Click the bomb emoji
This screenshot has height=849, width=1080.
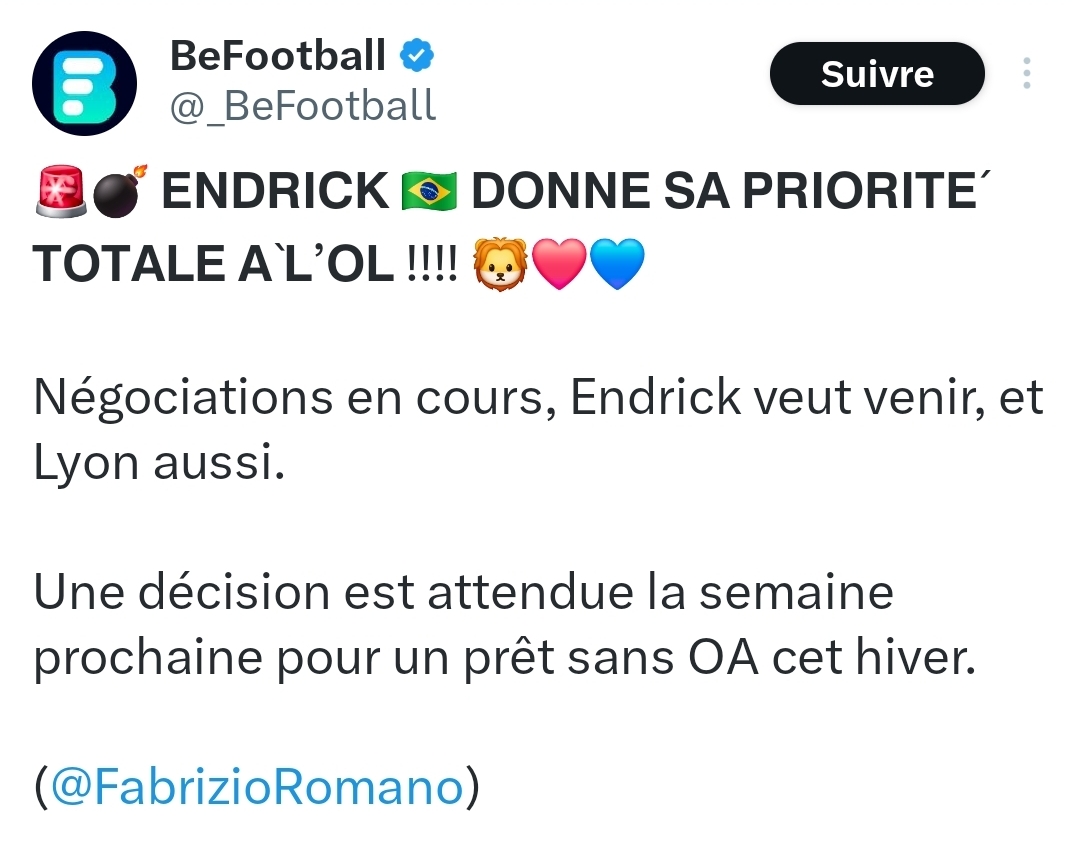pos(119,191)
